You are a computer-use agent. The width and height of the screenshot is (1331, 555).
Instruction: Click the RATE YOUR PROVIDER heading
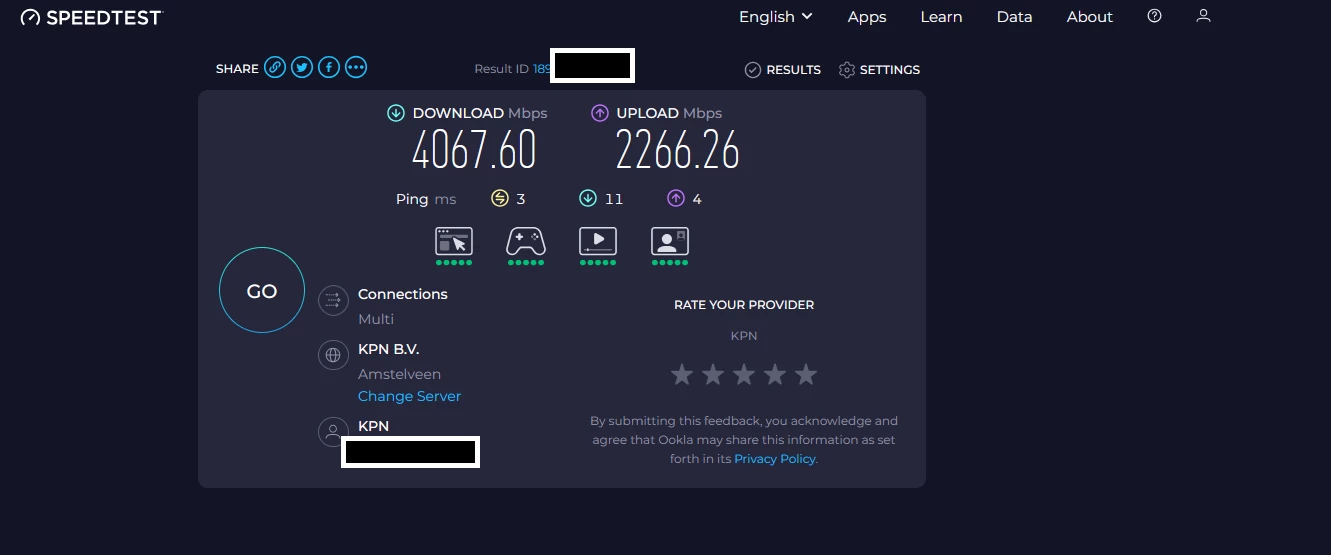coord(744,304)
